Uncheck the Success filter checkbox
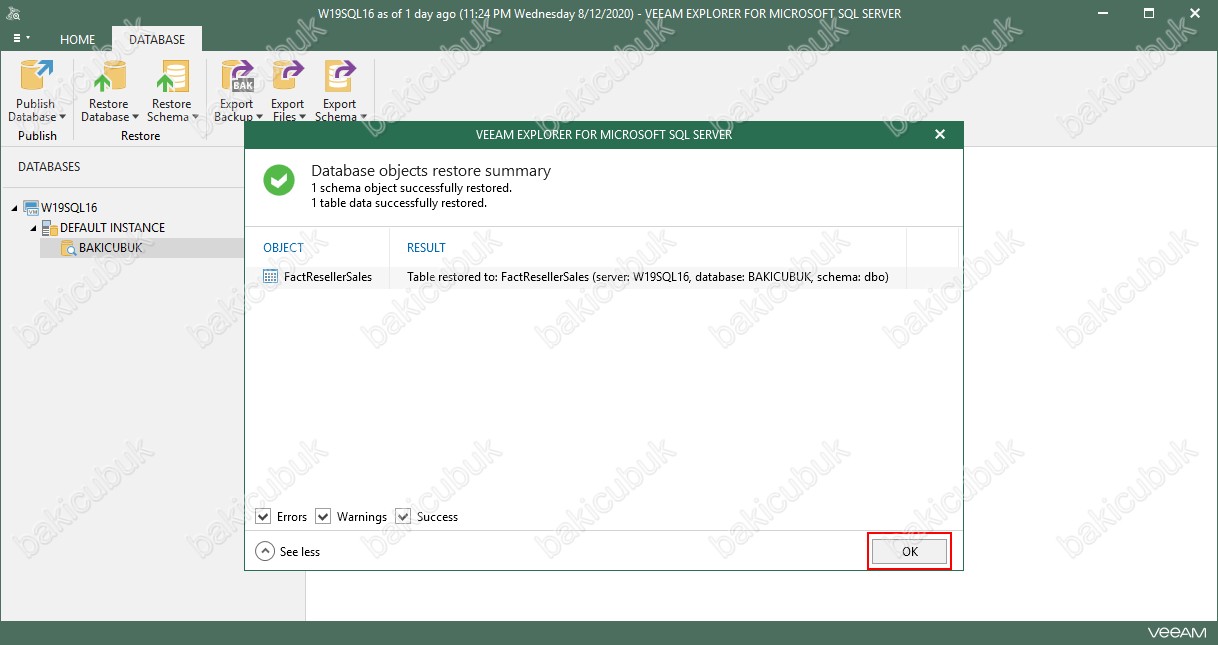This screenshot has width=1218, height=645. (x=403, y=517)
